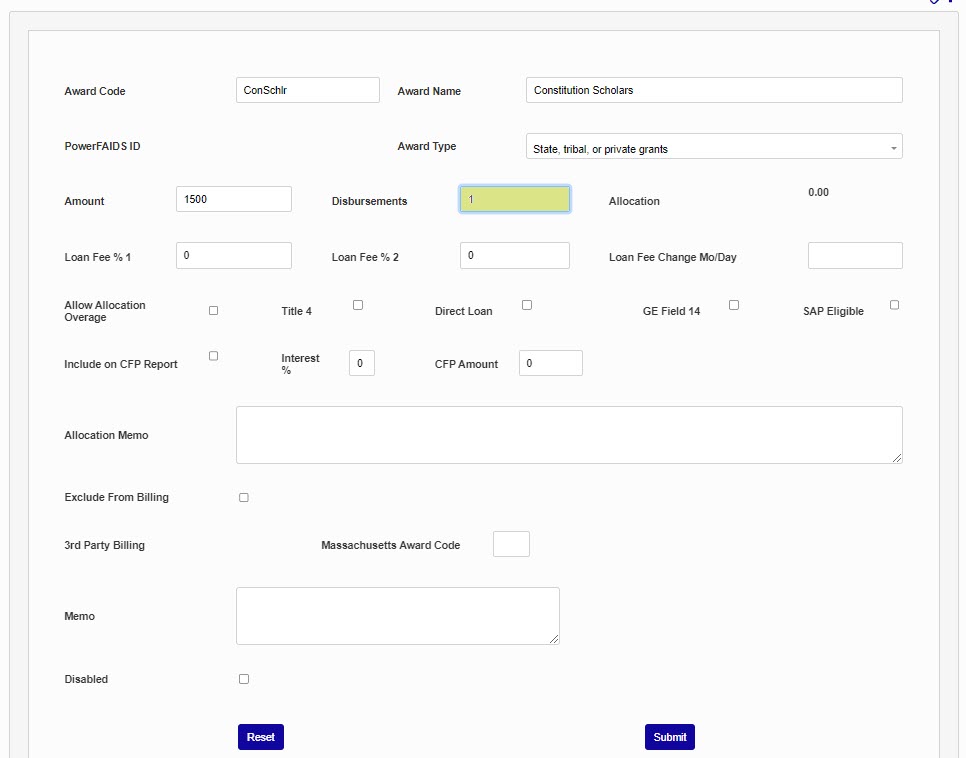Click the CFP Amount input field
This screenshot has width=966, height=758.
pyautogui.click(x=550, y=363)
